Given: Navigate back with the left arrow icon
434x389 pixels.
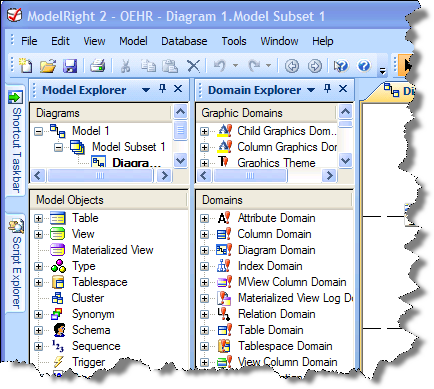Looking at the screenshot, I should pos(292,66).
